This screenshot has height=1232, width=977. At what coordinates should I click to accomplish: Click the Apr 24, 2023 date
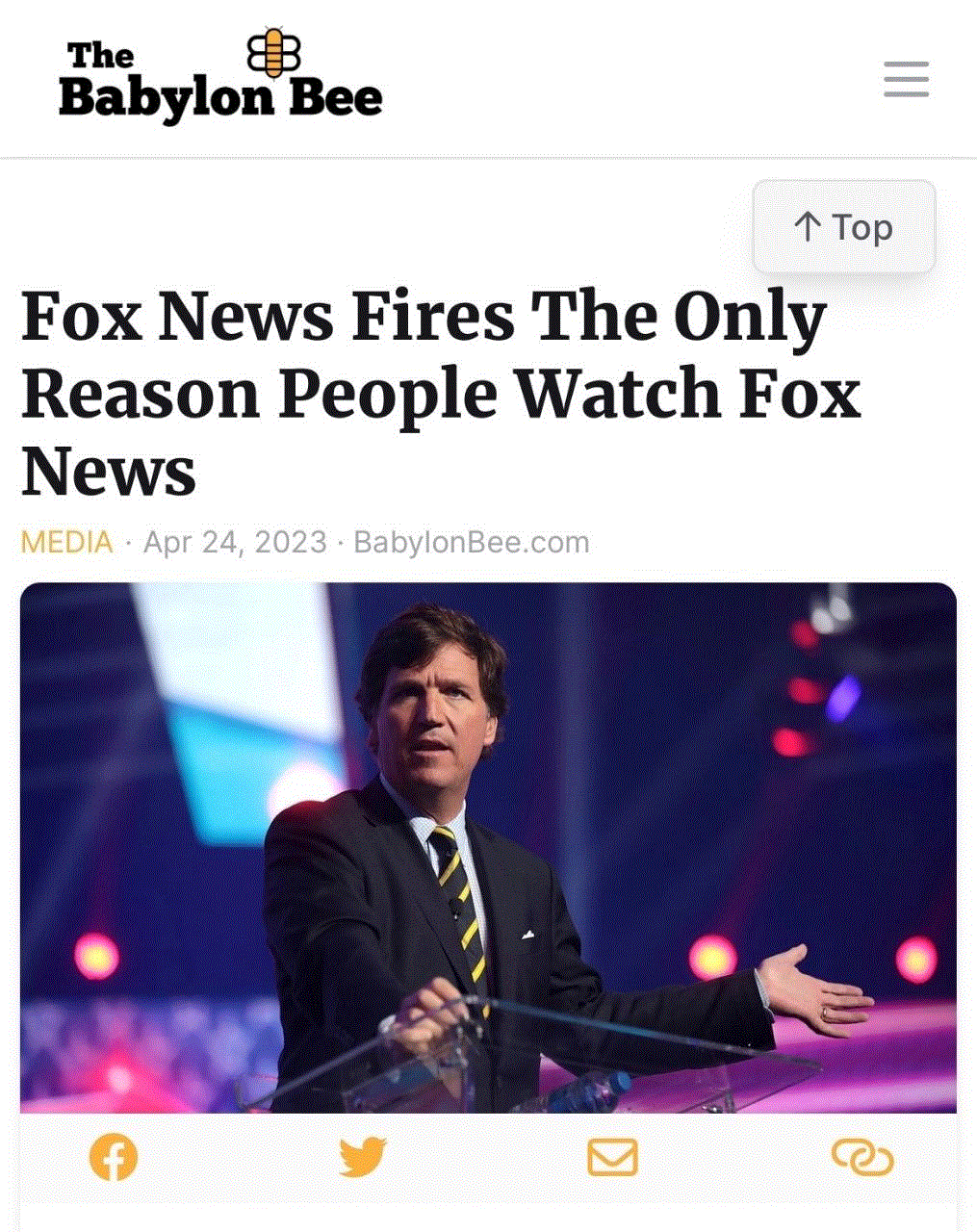235,542
